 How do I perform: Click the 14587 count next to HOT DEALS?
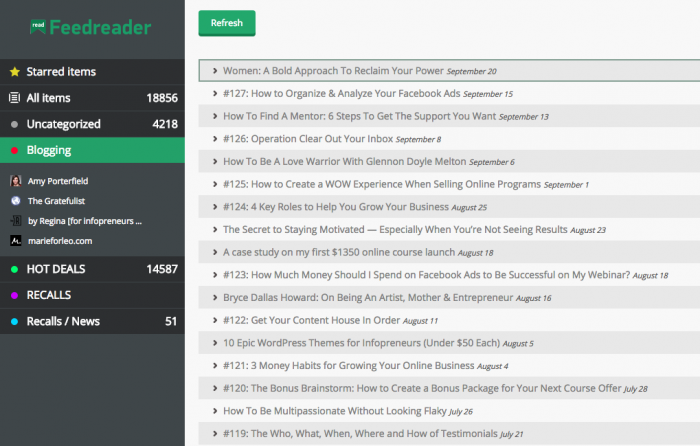(x=162, y=269)
